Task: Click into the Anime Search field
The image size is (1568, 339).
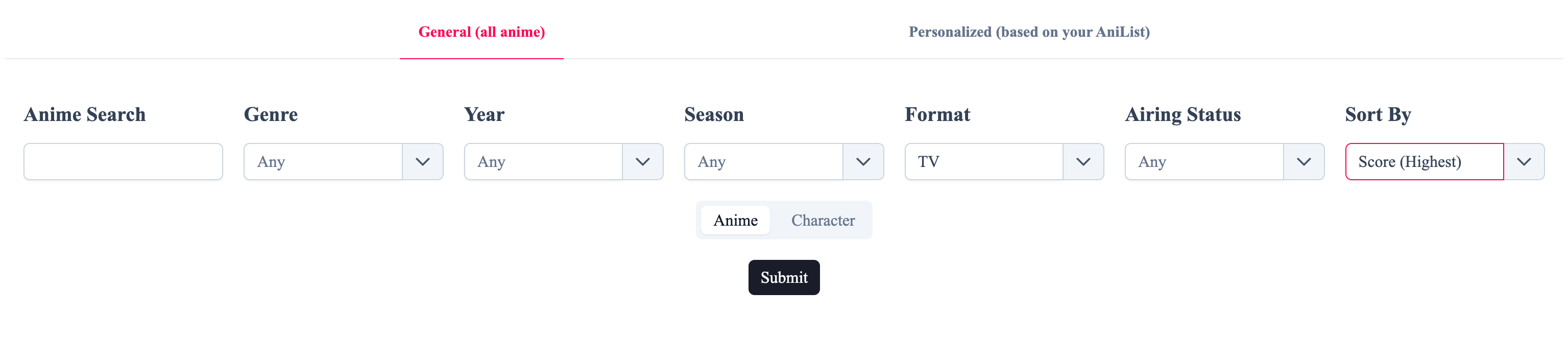Action: click(x=123, y=161)
